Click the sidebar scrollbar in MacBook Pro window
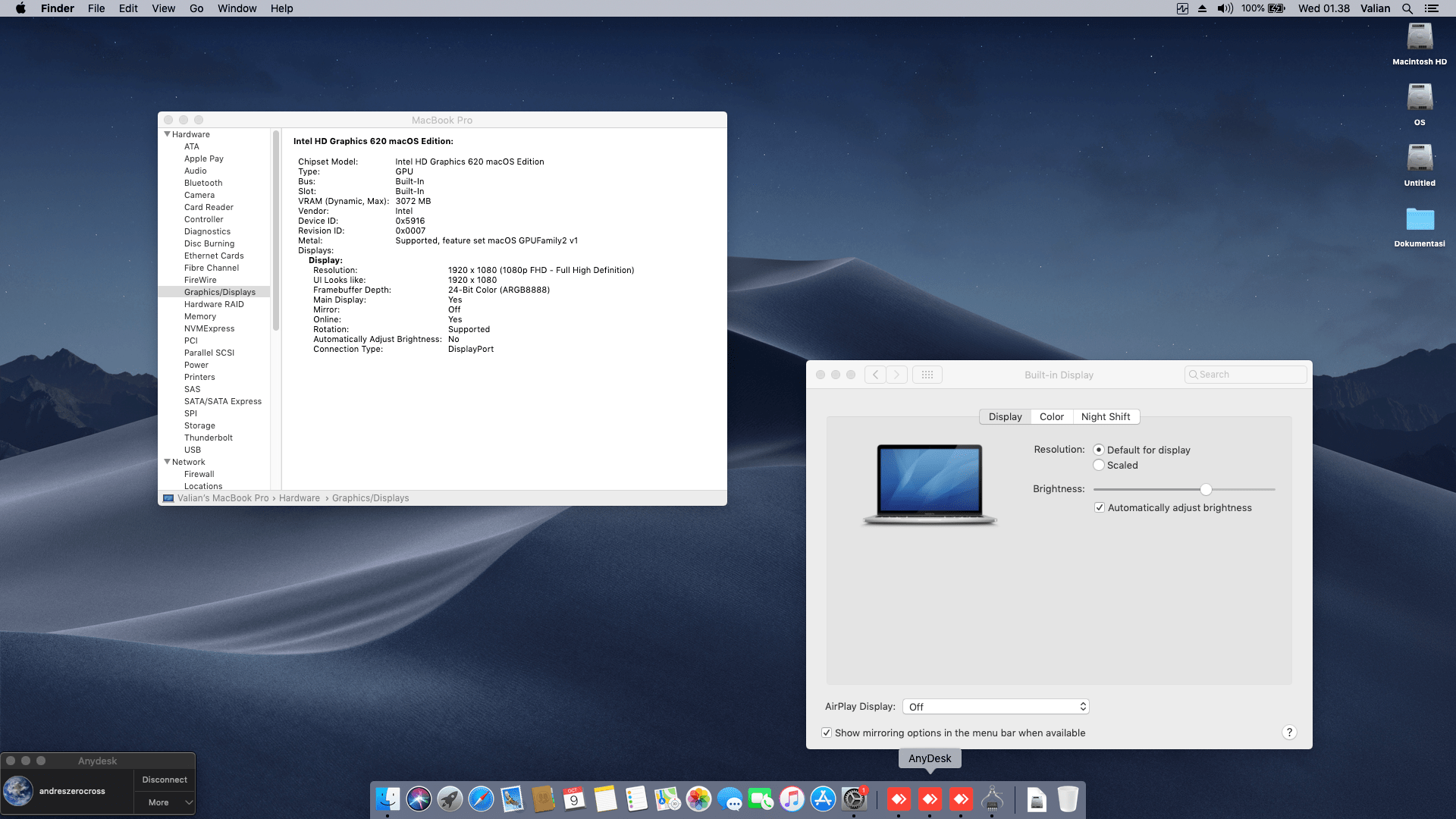 [x=276, y=231]
